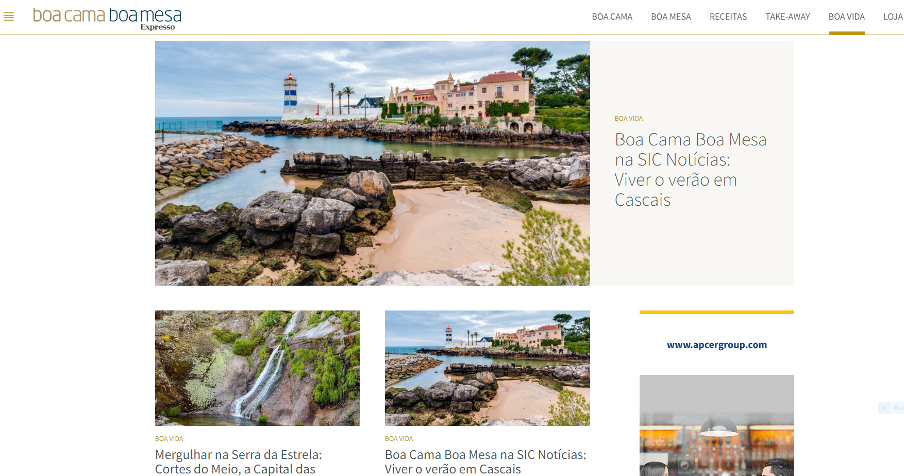Click the small floating widget at right edge
Viewport: 904px width, 476px height.
(x=891, y=407)
